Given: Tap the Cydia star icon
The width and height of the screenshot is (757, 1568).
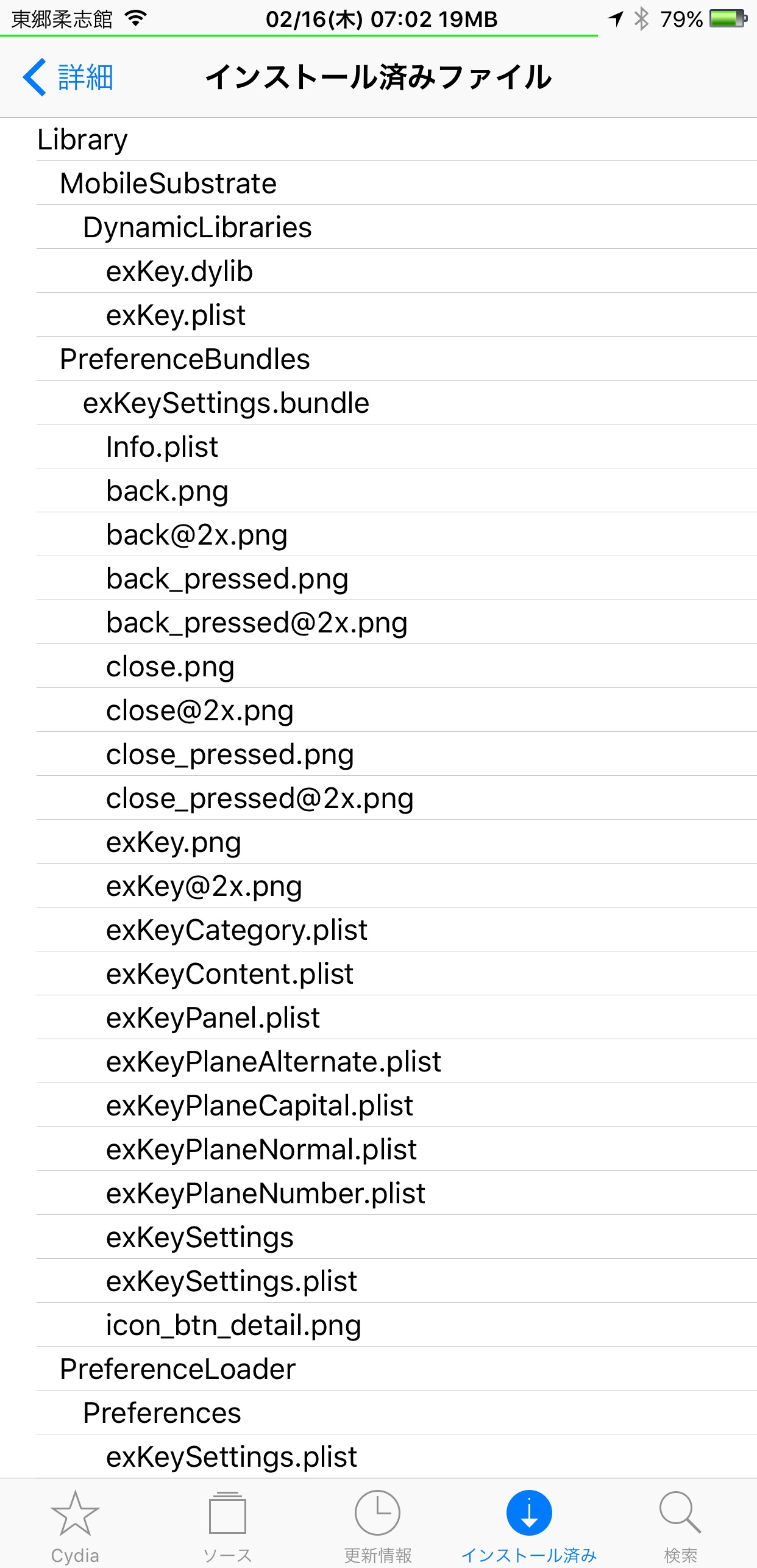Looking at the screenshot, I should pyautogui.click(x=75, y=1513).
